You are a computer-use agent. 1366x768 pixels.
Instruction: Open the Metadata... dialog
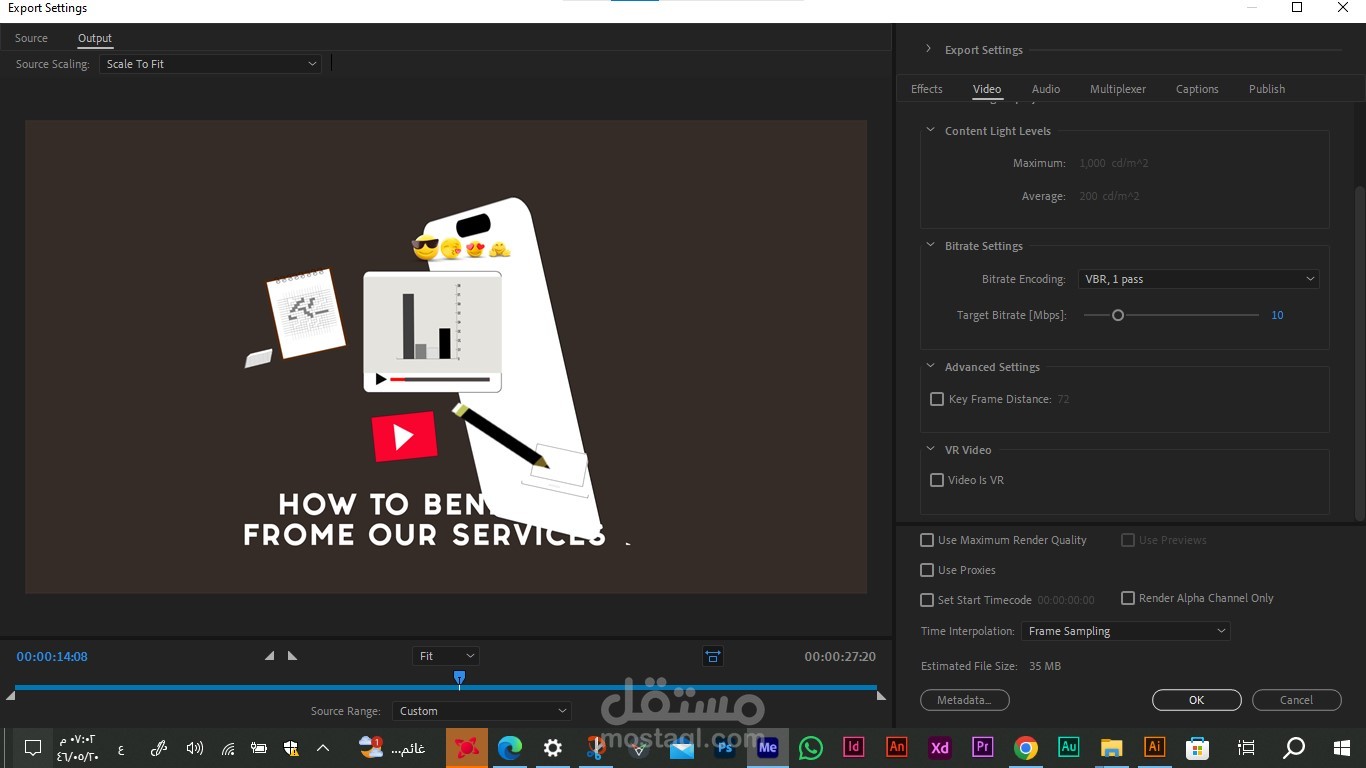(x=965, y=700)
